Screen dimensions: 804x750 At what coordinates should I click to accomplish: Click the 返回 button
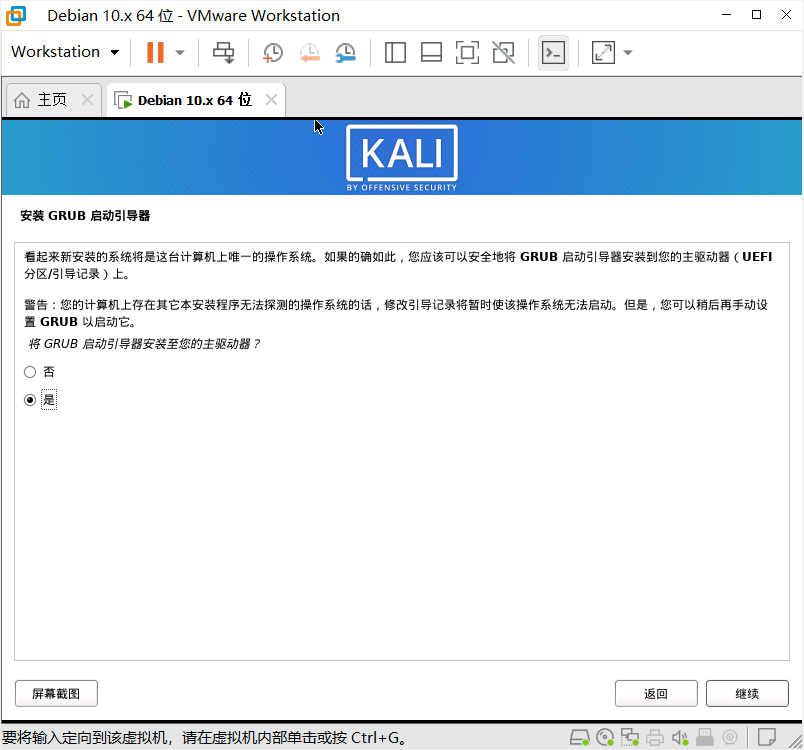(x=656, y=694)
